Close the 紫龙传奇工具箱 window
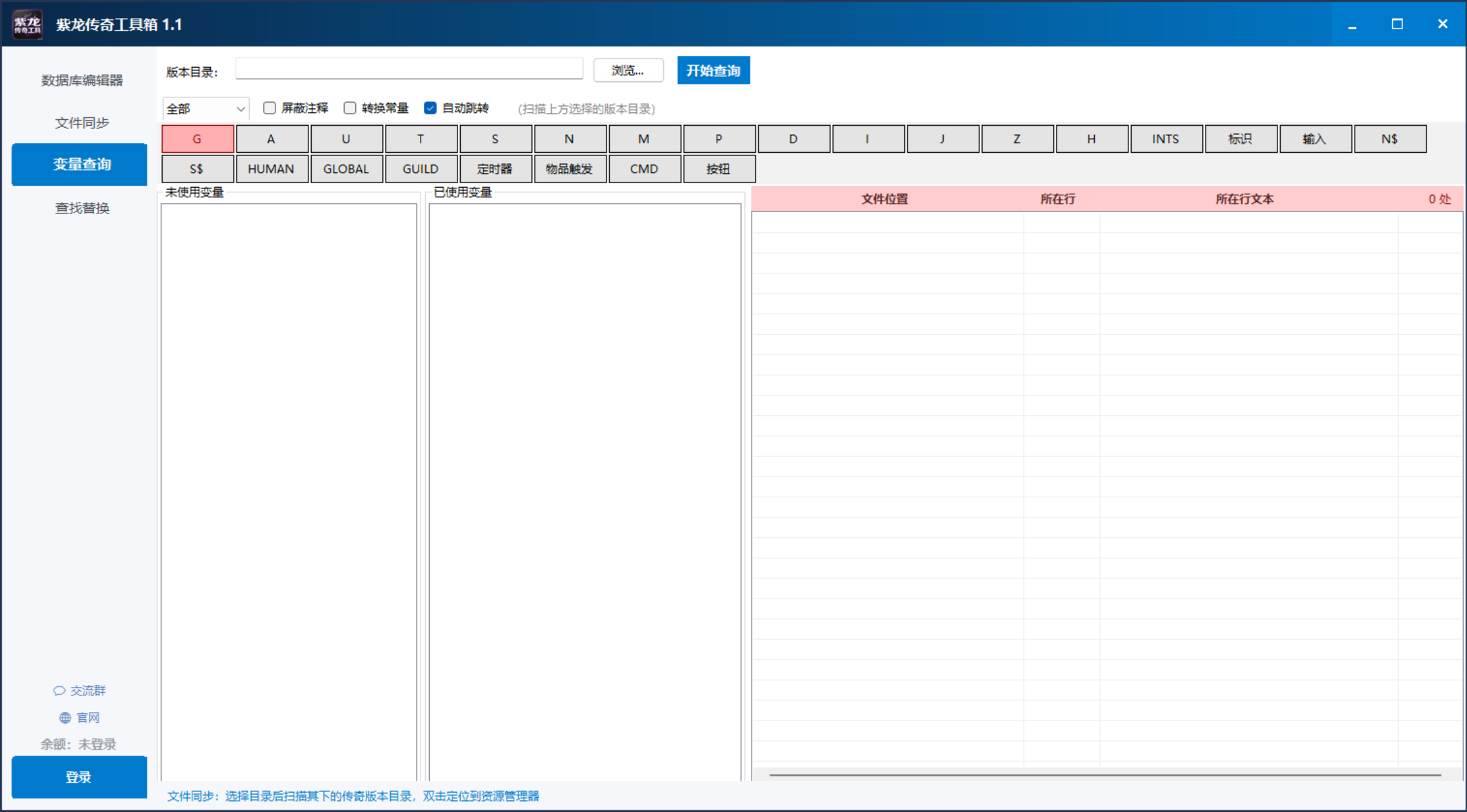 [1442, 25]
